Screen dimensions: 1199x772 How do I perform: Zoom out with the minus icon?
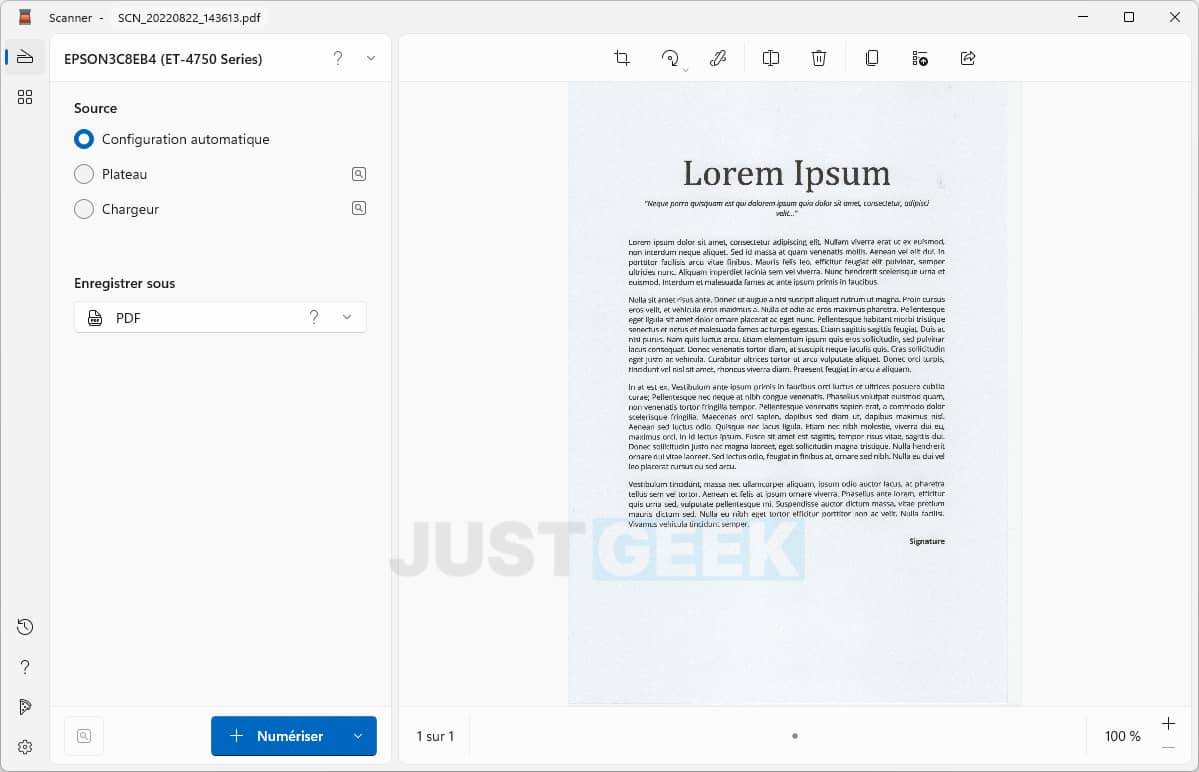point(1168,747)
